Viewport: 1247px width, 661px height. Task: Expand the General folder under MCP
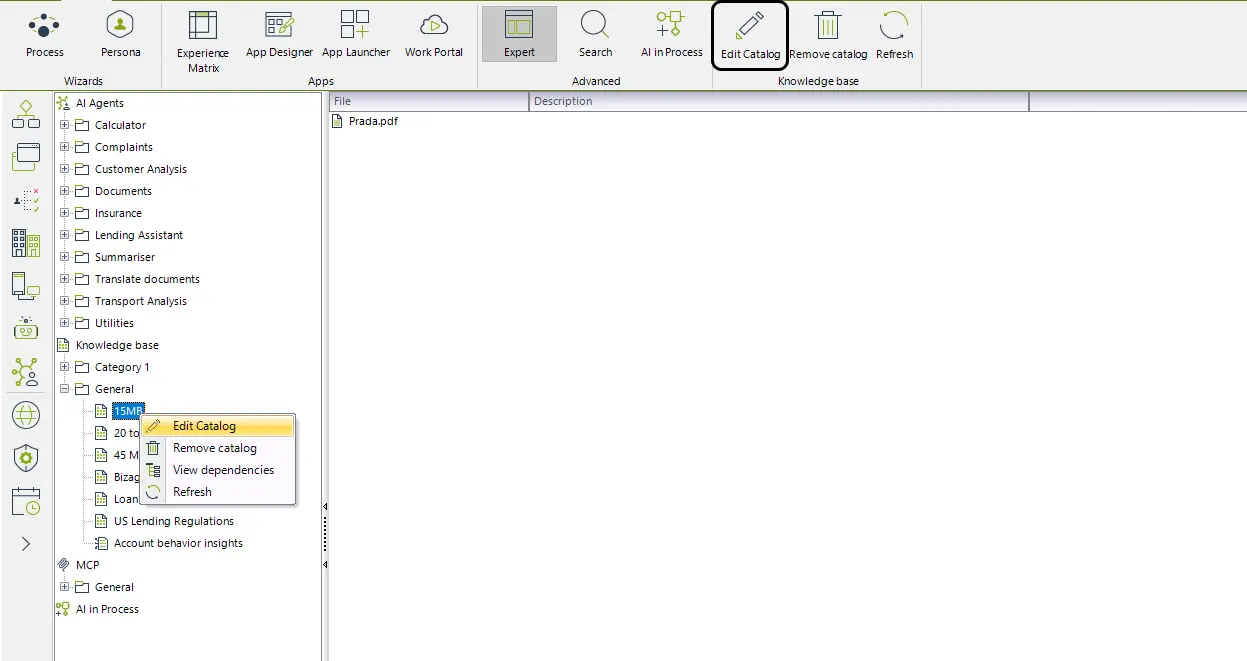[65, 587]
